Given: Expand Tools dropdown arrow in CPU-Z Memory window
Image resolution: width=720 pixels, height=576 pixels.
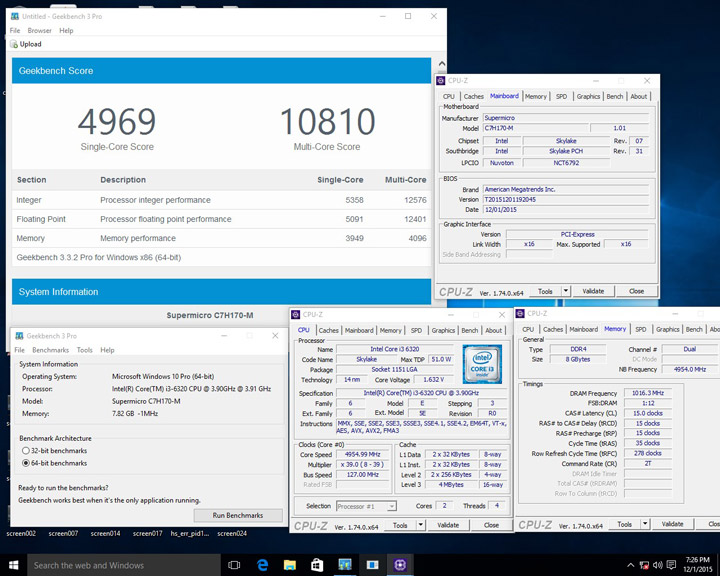Looking at the screenshot, I should tap(644, 525).
